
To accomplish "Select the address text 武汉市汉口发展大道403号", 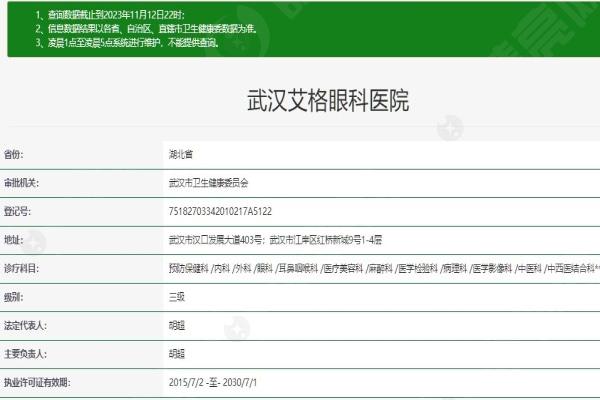I will 215,240.
